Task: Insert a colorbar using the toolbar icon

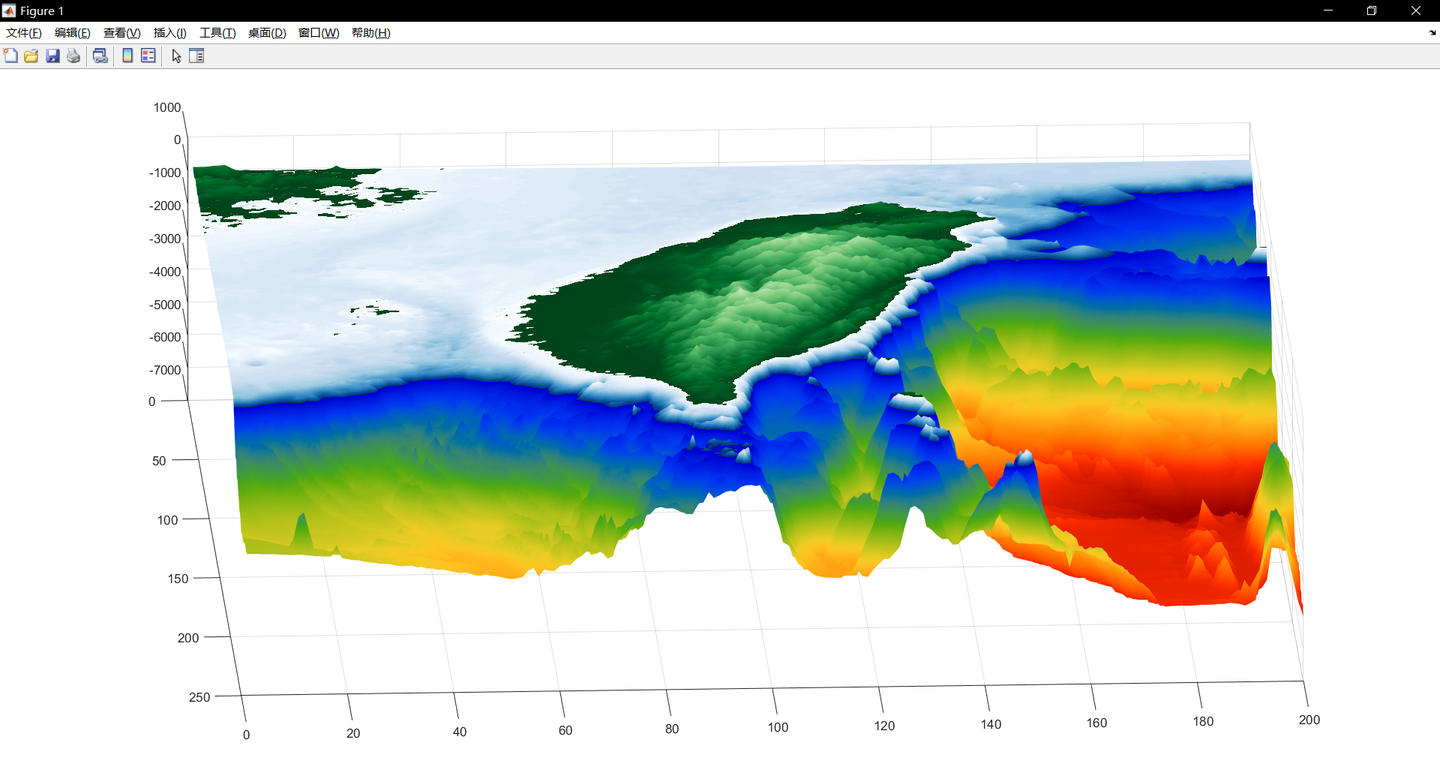Action: pyautogui.click(x=127, y=56)
